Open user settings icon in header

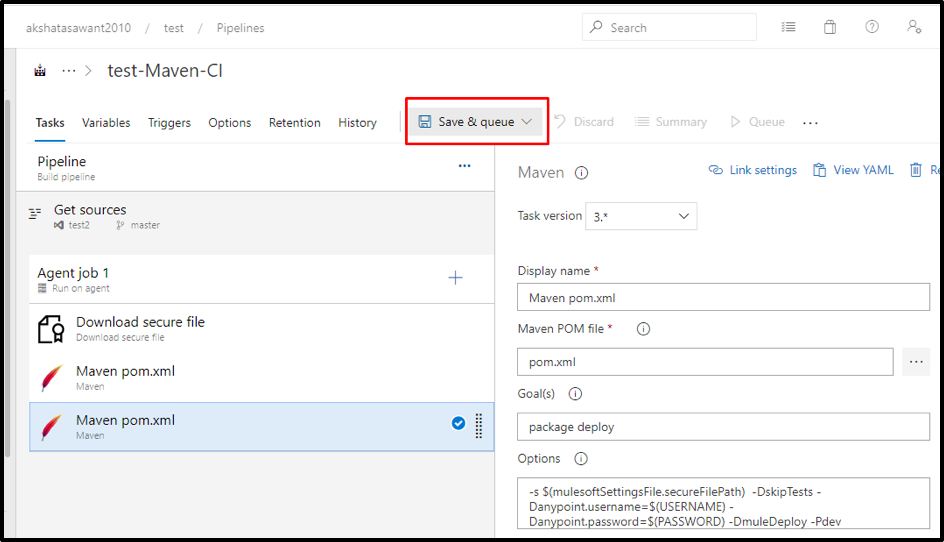point(914,27)
